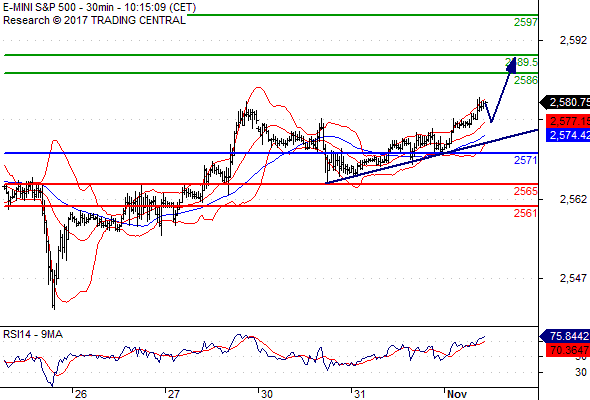
Task: Click the 'RSI14 - 9MA' indicator label
Action: 33,334
